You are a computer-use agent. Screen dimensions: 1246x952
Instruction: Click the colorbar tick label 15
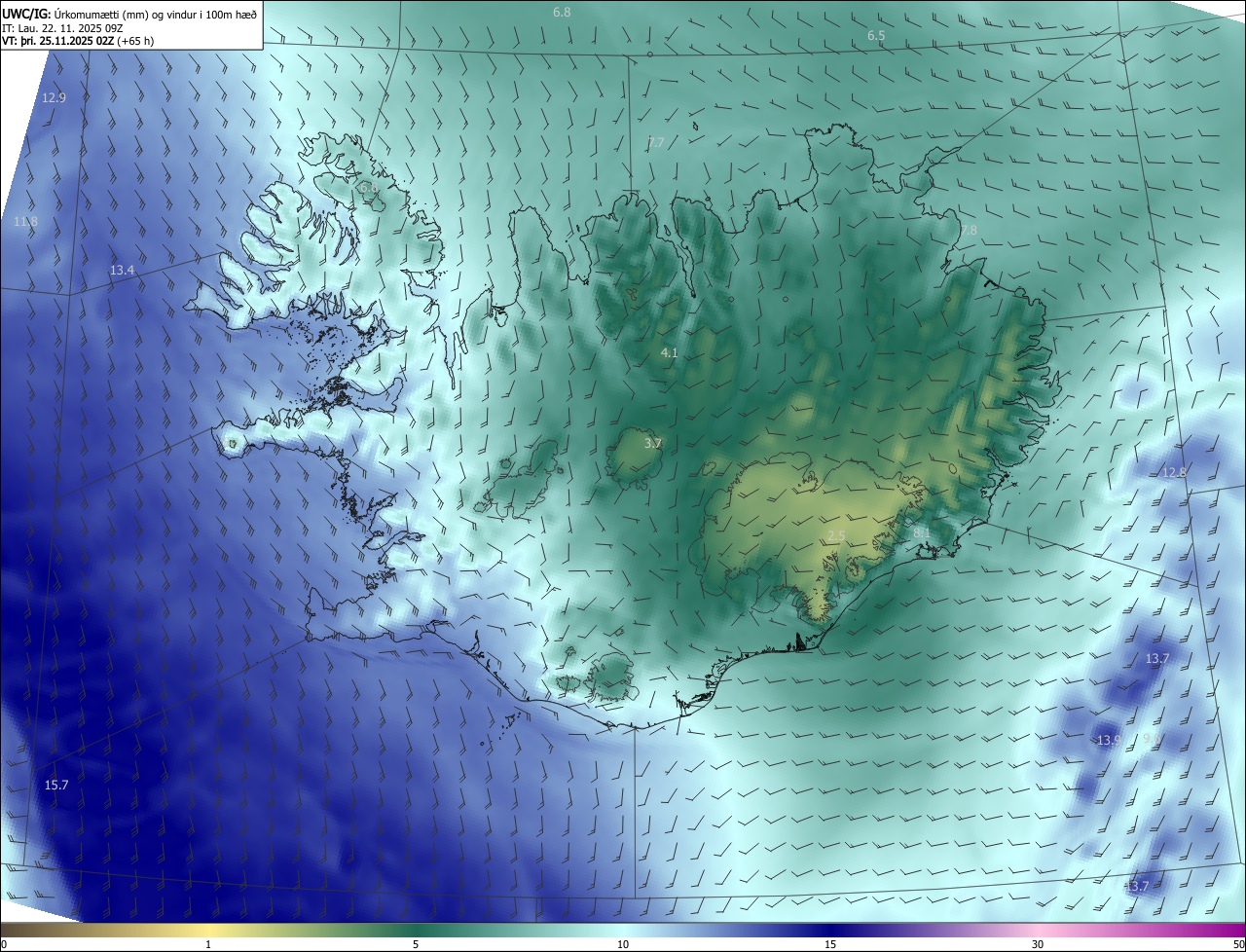830,944
